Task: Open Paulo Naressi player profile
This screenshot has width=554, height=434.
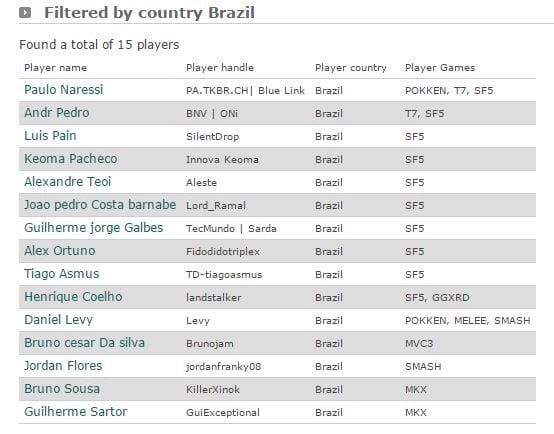Action: (x=64, y=90)
